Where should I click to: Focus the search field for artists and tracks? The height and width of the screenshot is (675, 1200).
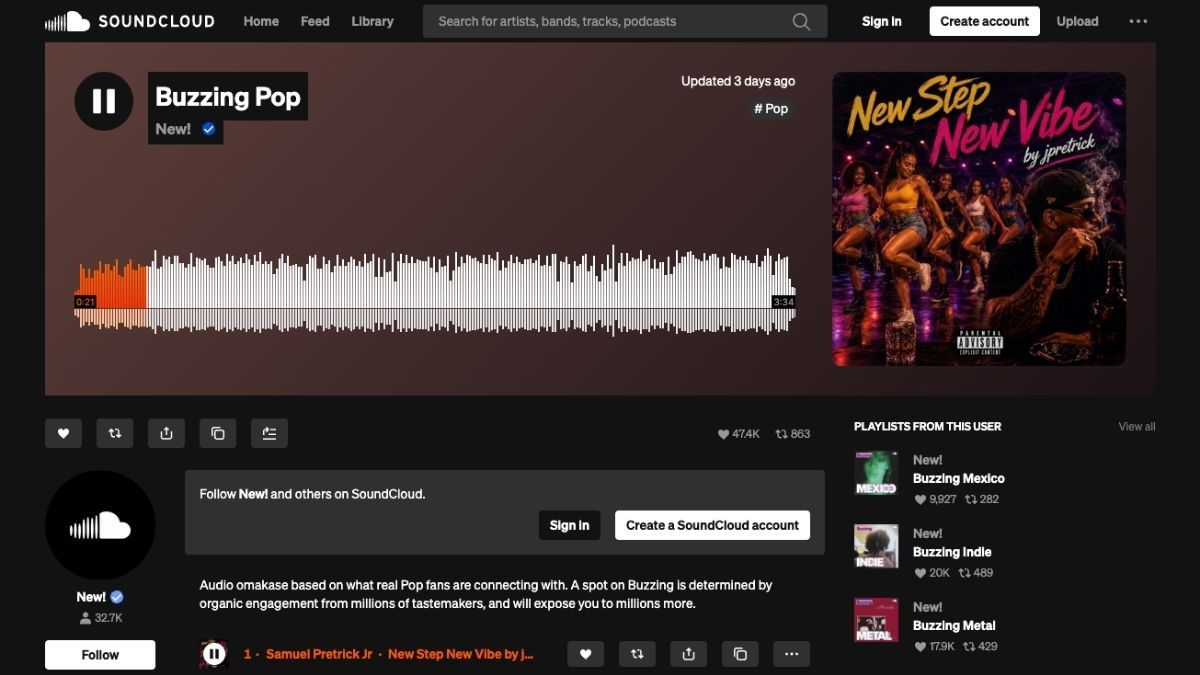[625, 21]
